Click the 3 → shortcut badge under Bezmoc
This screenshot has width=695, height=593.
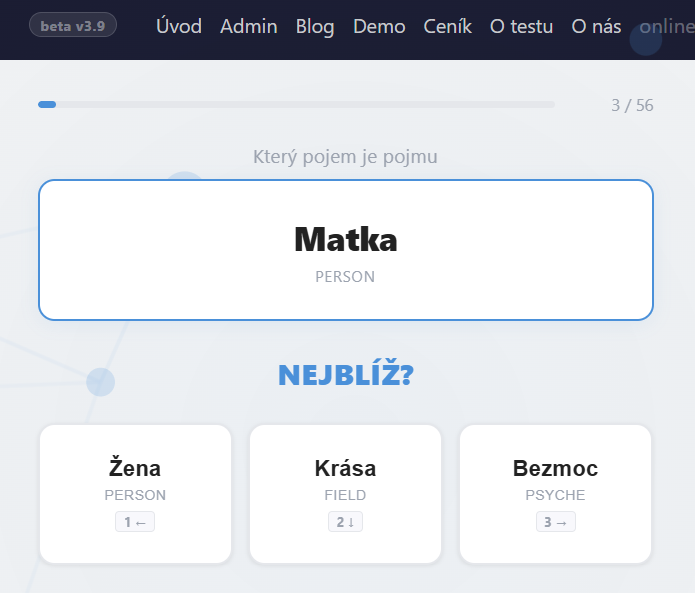click(555, 522)
